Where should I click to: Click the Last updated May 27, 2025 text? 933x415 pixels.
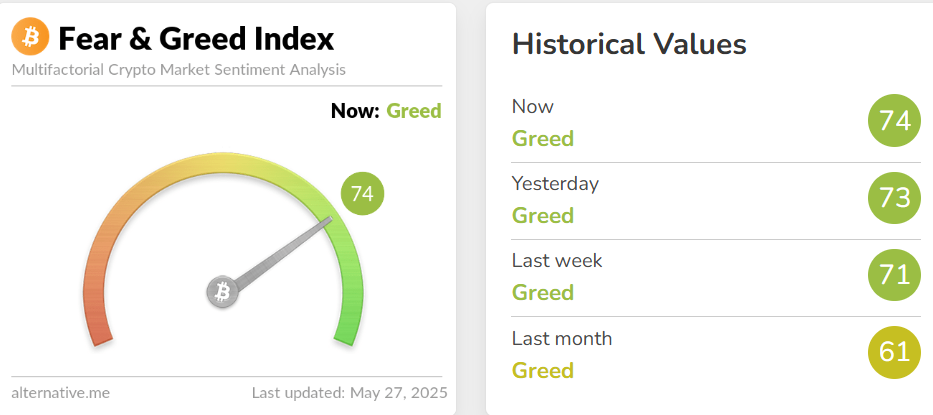tap(349, 392)
